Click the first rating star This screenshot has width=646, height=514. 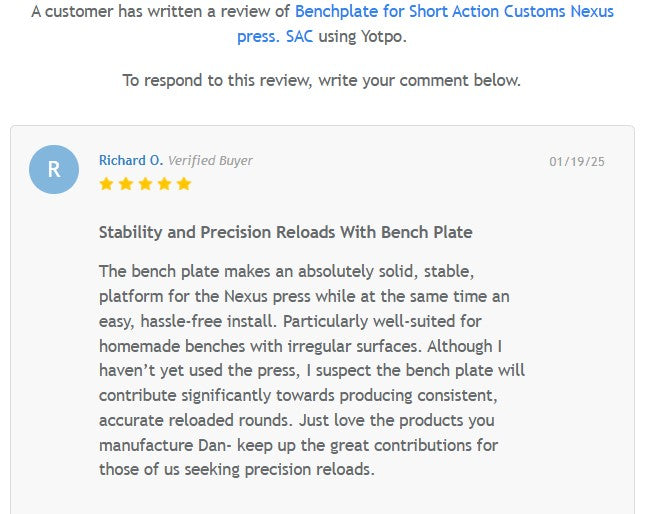[x=106, y=184]
